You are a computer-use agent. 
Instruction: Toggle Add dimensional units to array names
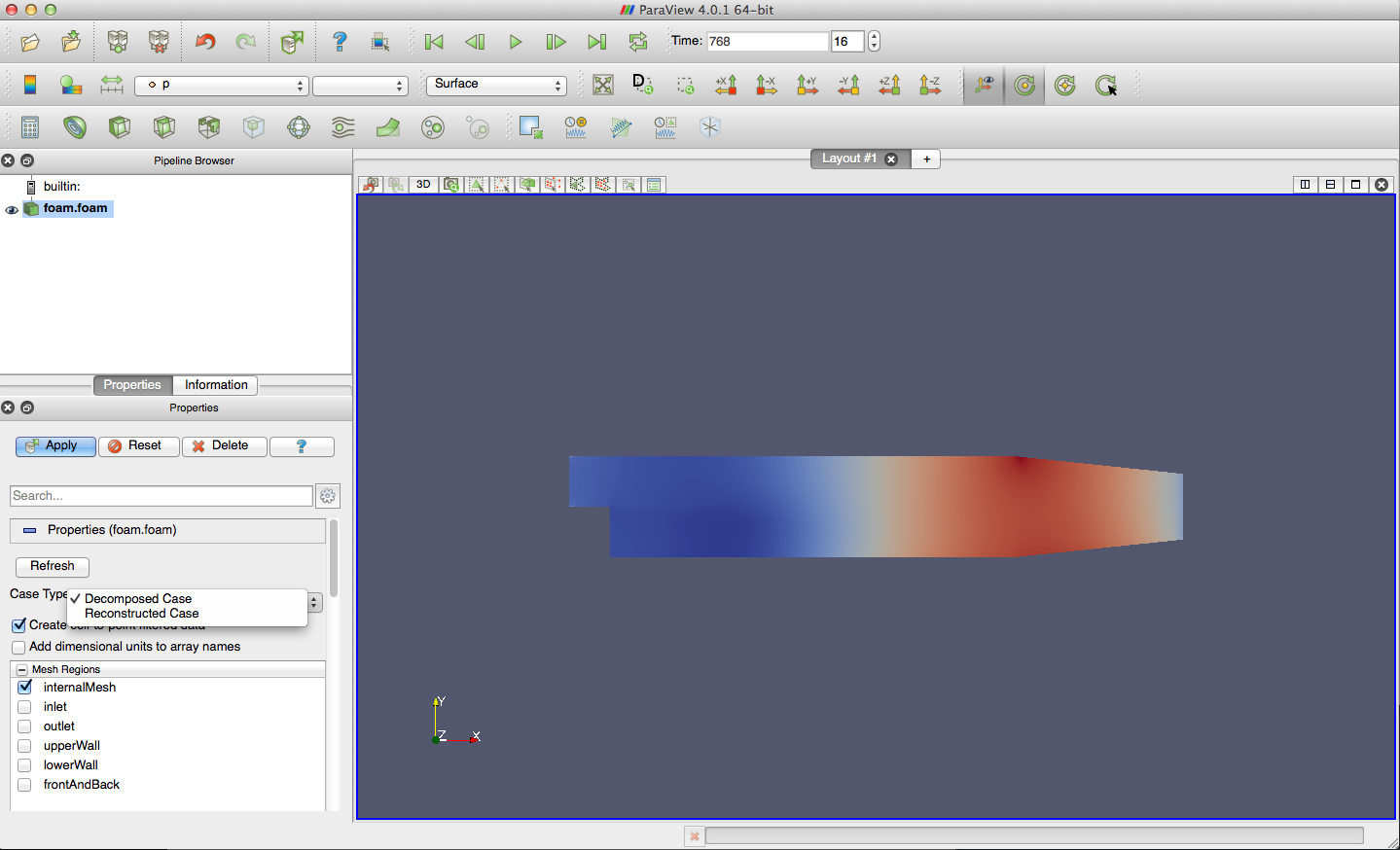click(18, 648)
